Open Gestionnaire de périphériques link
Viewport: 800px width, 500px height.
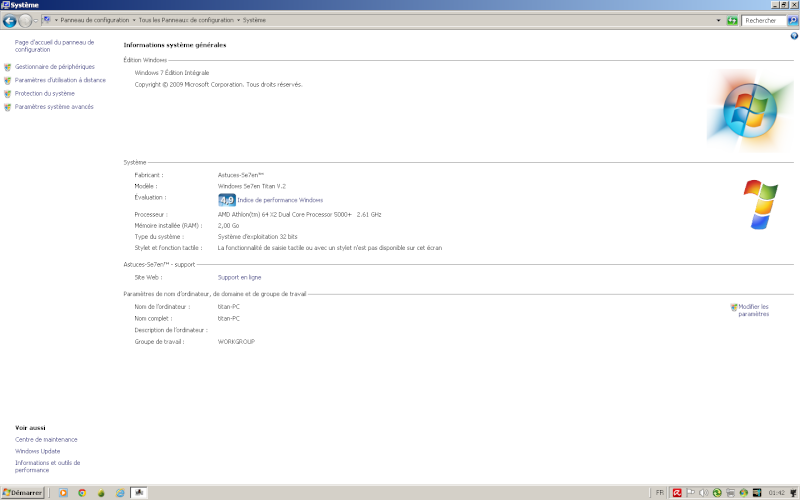coord(55,67)
